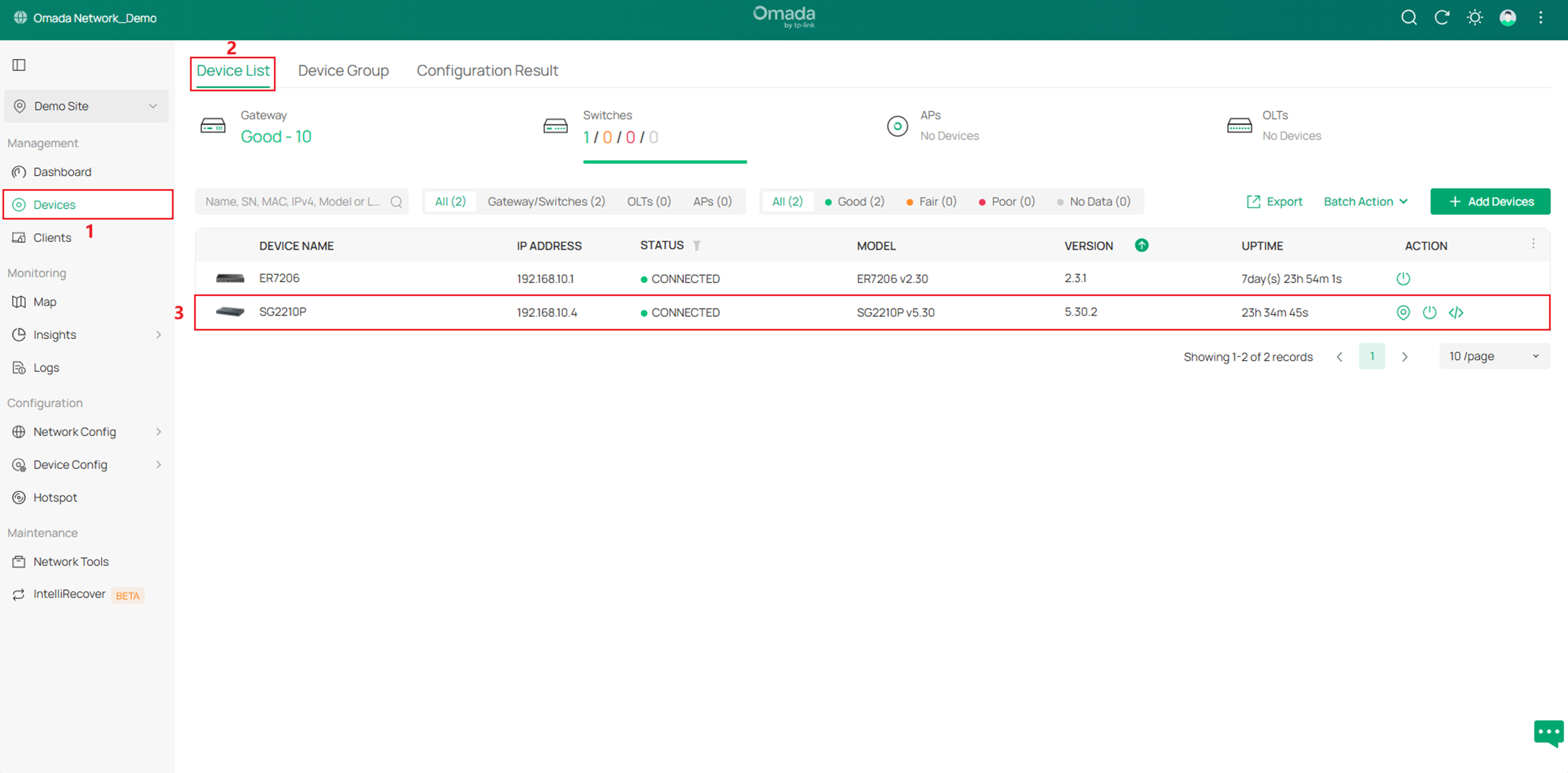This screenshot has width=1568, height=773.
Task: Click the device search input field
Action: coord(293,202)
